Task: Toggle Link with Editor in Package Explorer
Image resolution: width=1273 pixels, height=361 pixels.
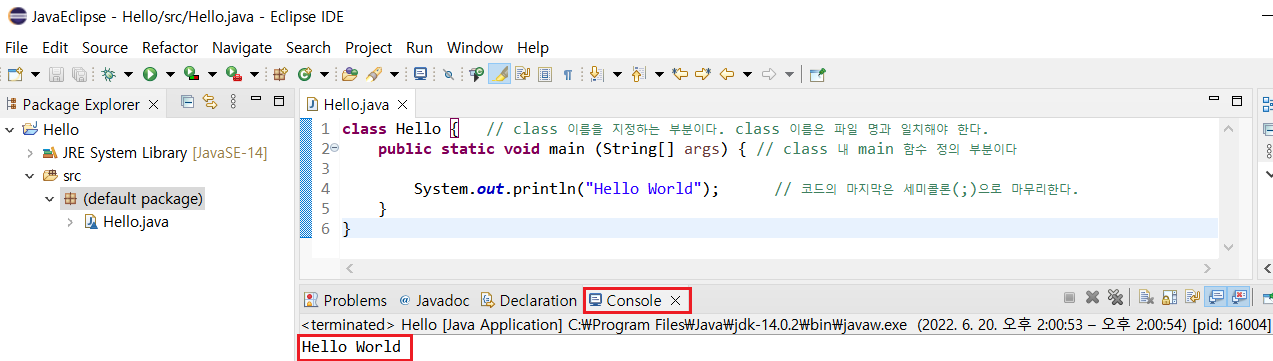Action: [x=210, y=101]
